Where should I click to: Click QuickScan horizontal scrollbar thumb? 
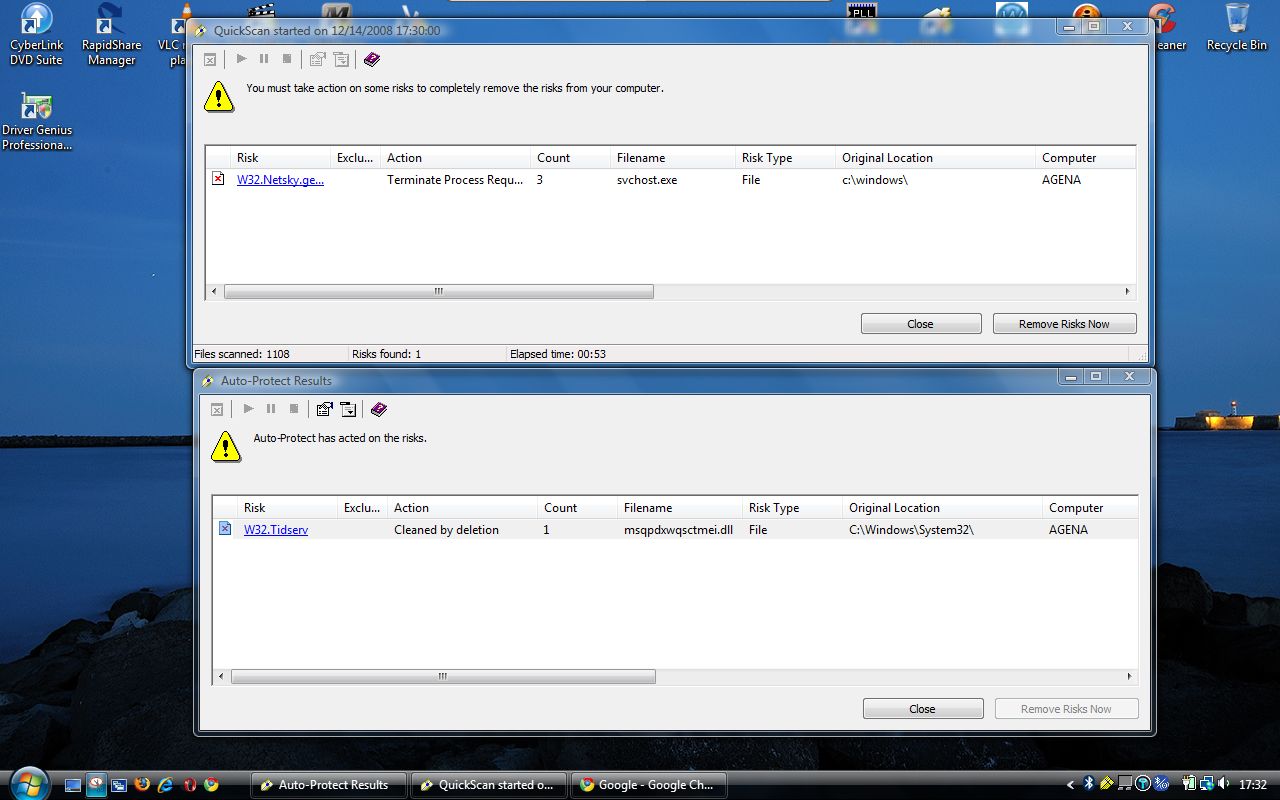click(439, 292)
